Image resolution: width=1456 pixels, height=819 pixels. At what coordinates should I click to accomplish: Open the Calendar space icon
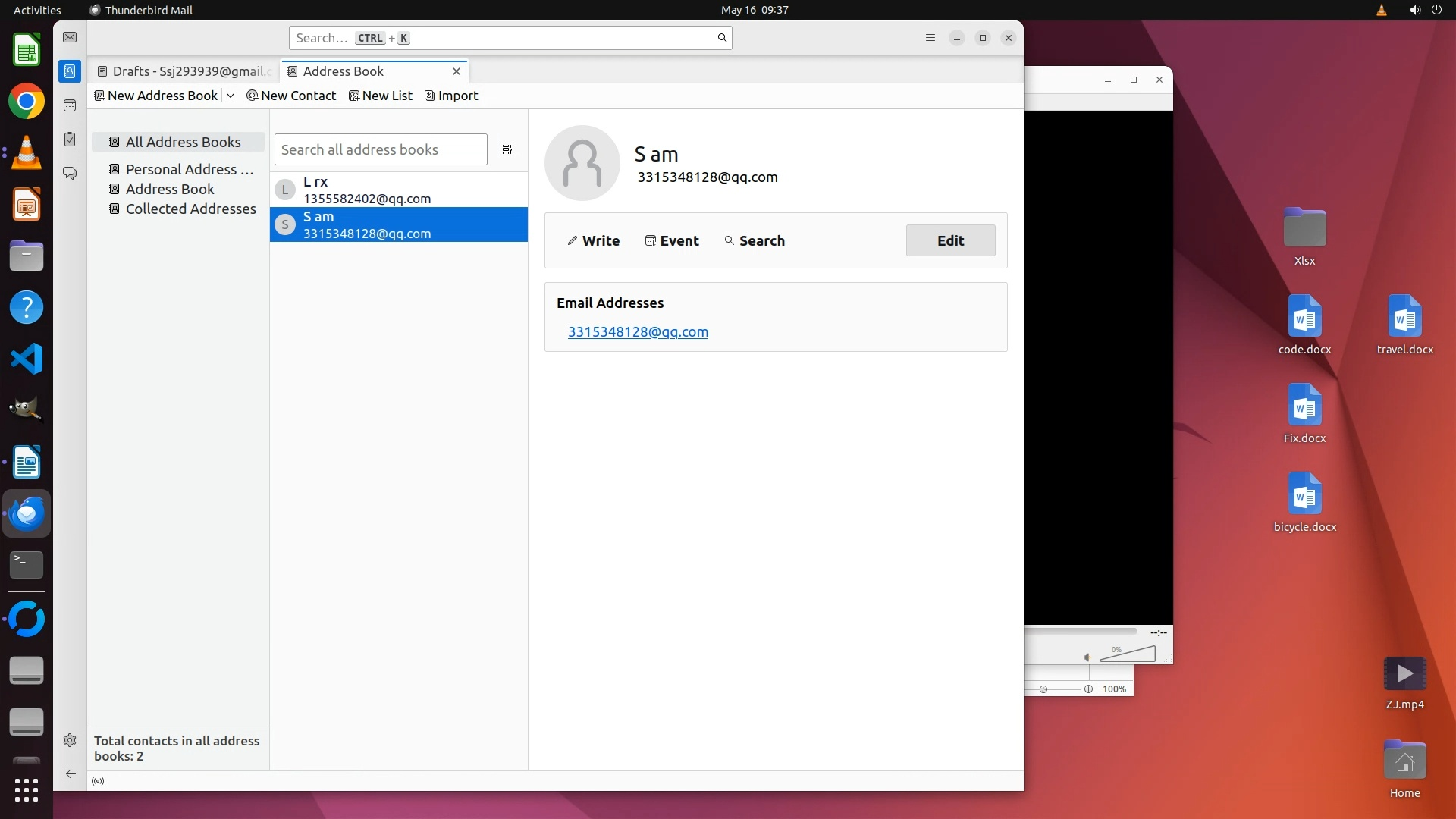coord(70,105)
